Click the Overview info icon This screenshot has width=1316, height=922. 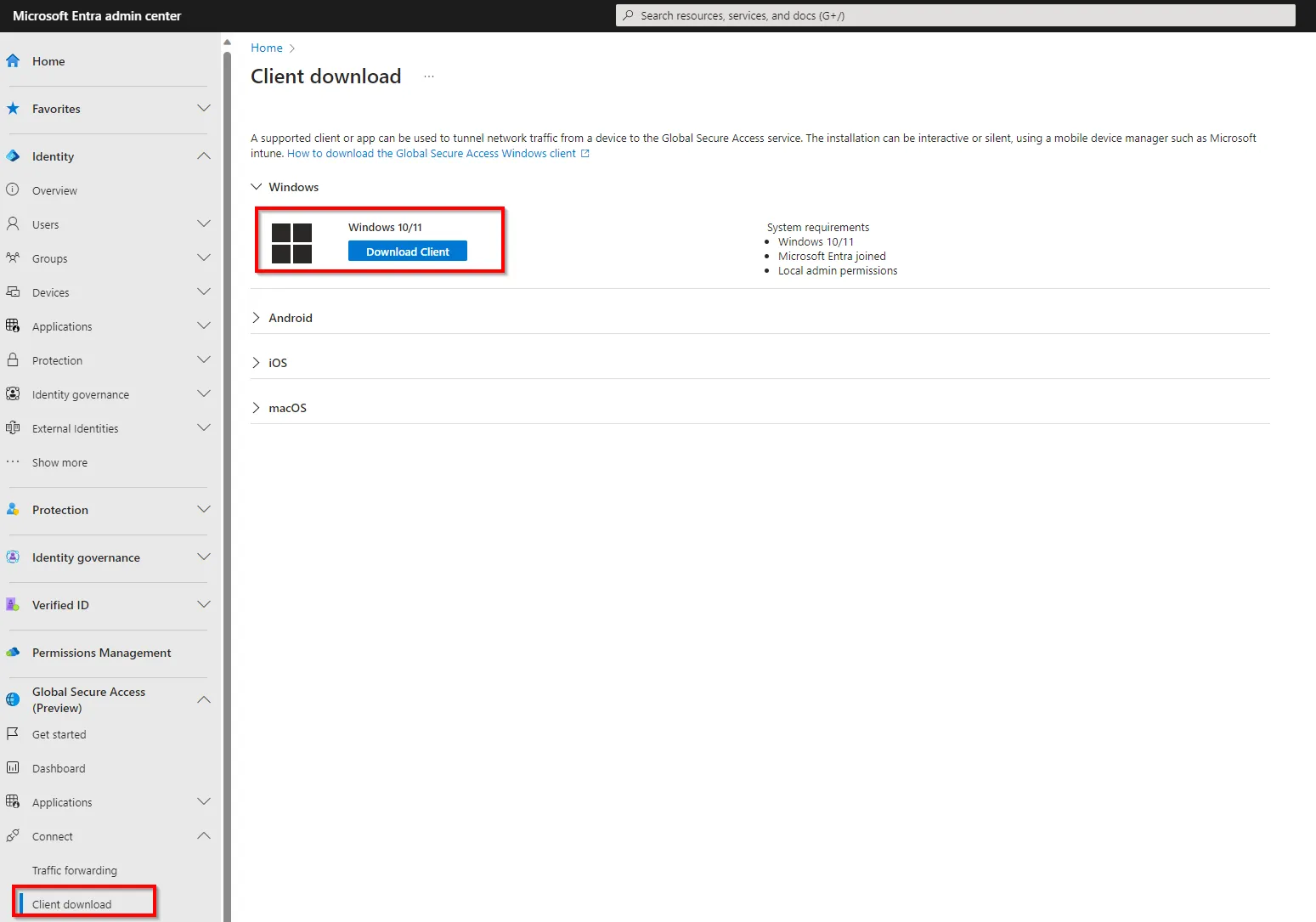point(13,190)
